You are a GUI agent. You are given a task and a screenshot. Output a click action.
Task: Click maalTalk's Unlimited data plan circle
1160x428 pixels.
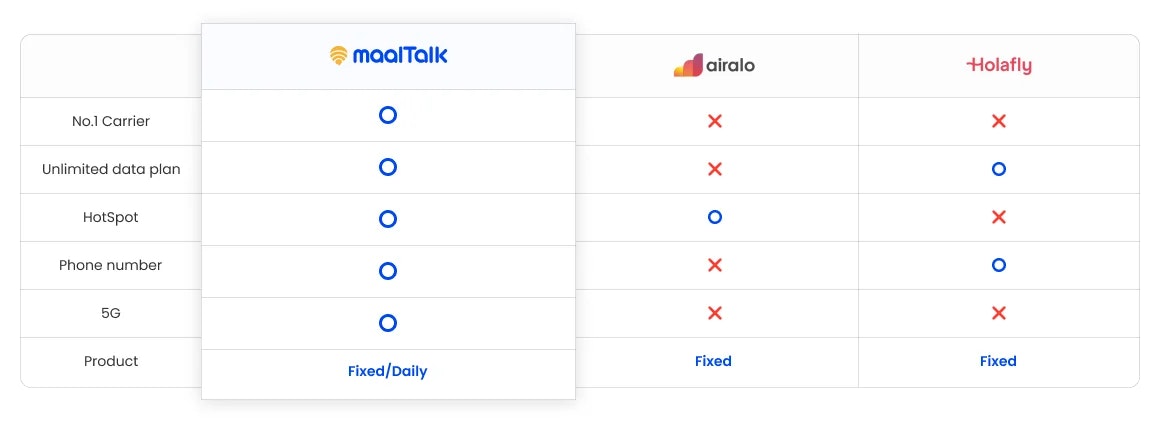pos(388,167)
